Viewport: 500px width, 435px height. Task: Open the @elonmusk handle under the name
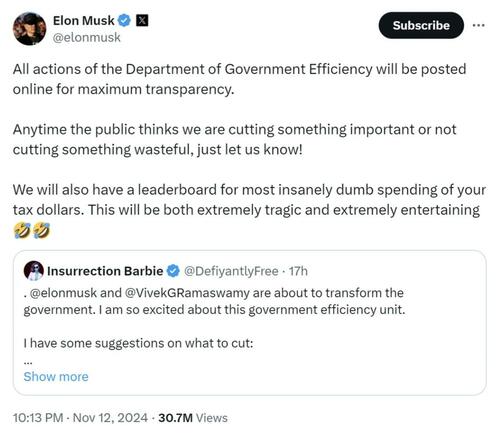(x=87, y=37)
